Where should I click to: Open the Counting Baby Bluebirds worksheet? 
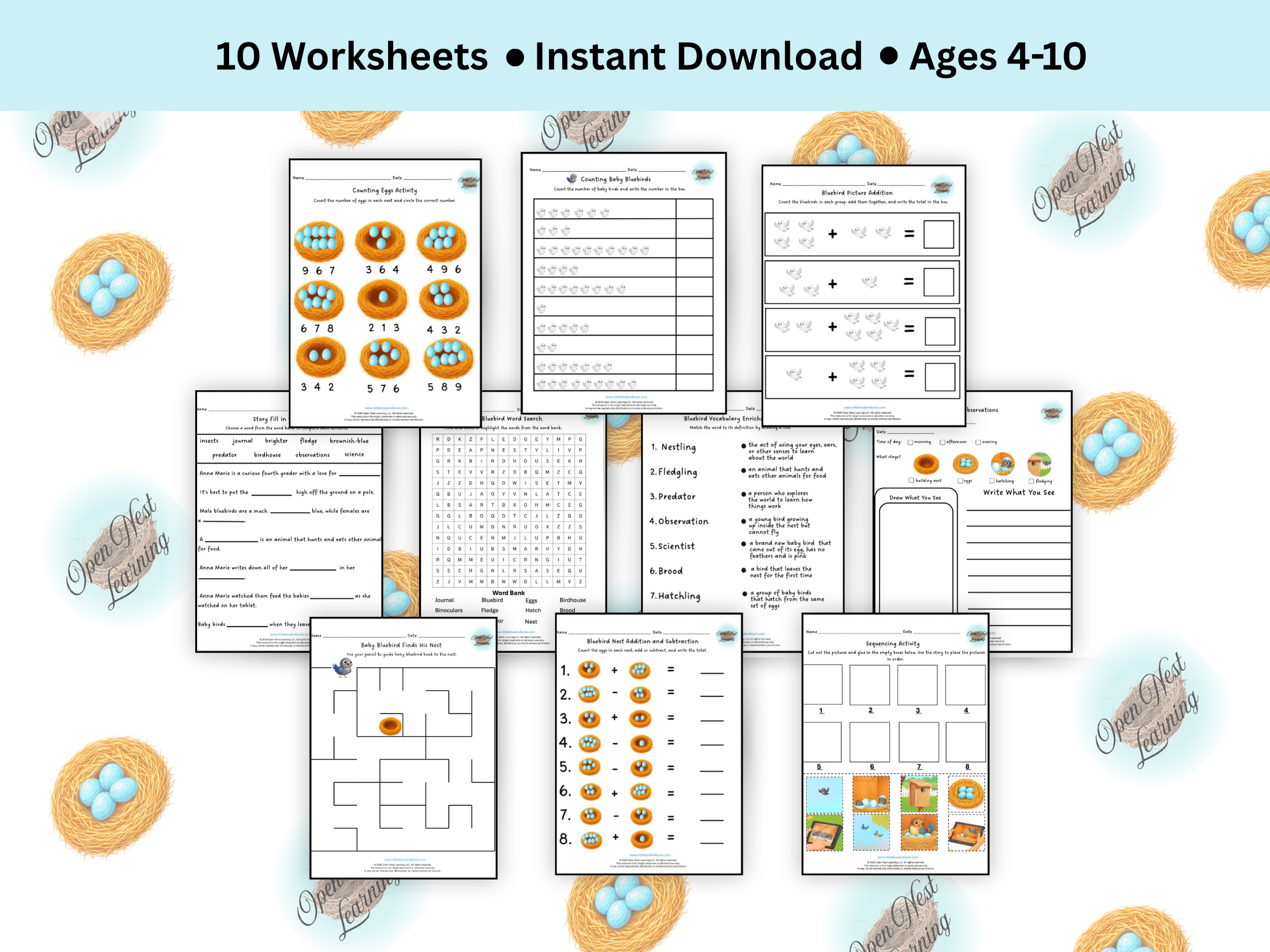click(623, 282)
